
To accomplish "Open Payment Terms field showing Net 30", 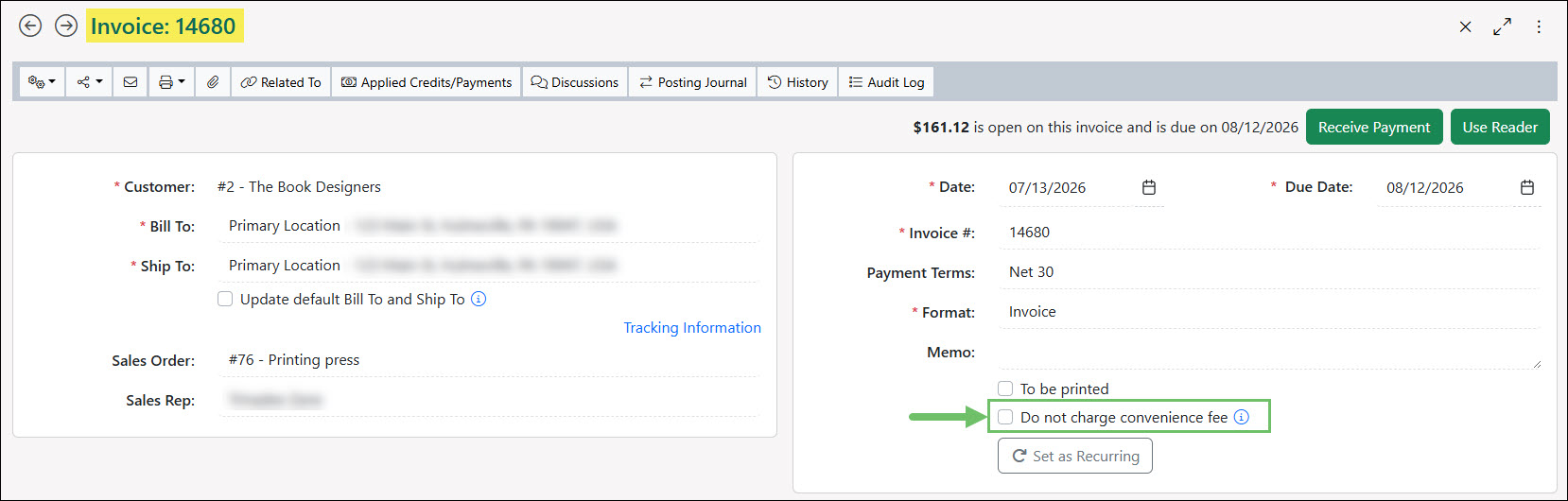I will [1269, 272].
